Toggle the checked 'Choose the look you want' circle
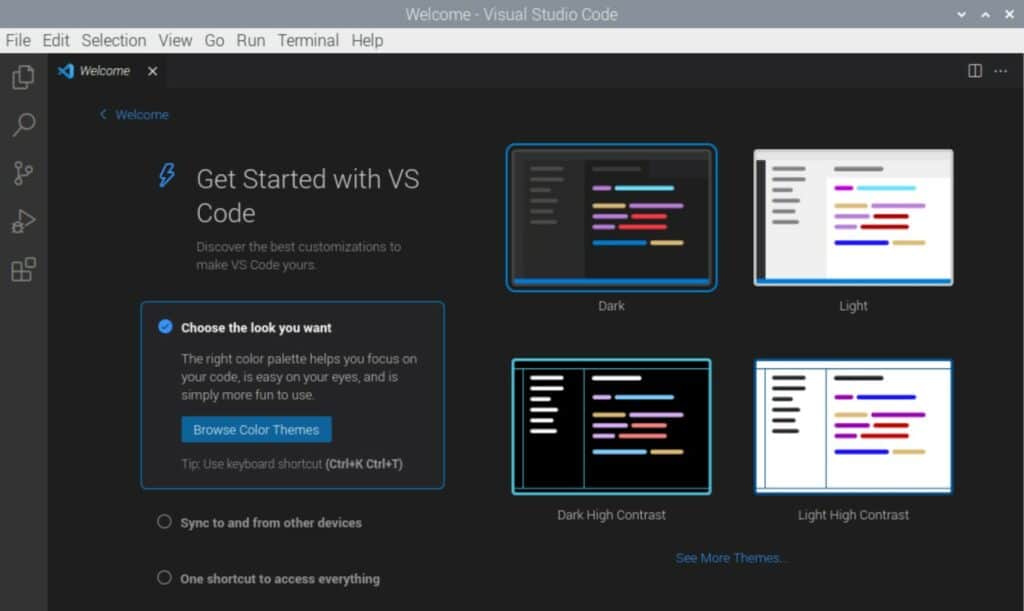This screenshot has height=611, width=1024. (165, 326)
